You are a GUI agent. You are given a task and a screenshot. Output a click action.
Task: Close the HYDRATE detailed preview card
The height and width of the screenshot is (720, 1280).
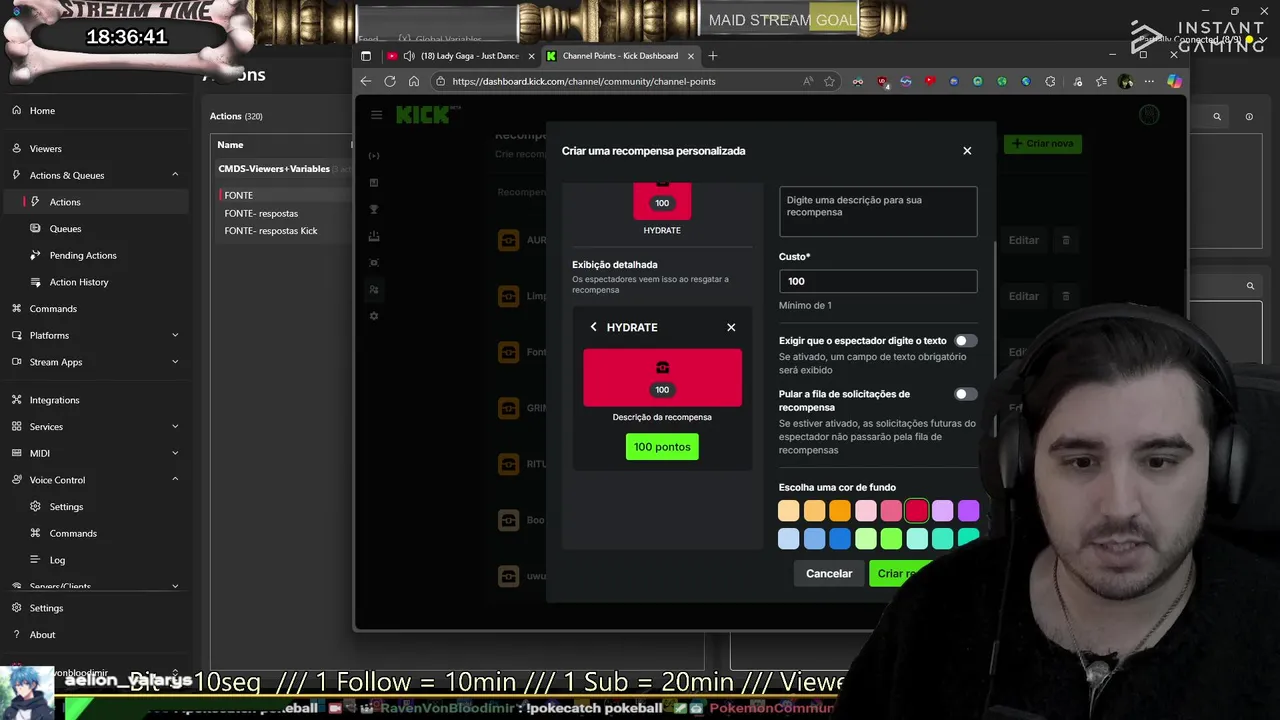[x=731, y=327]
